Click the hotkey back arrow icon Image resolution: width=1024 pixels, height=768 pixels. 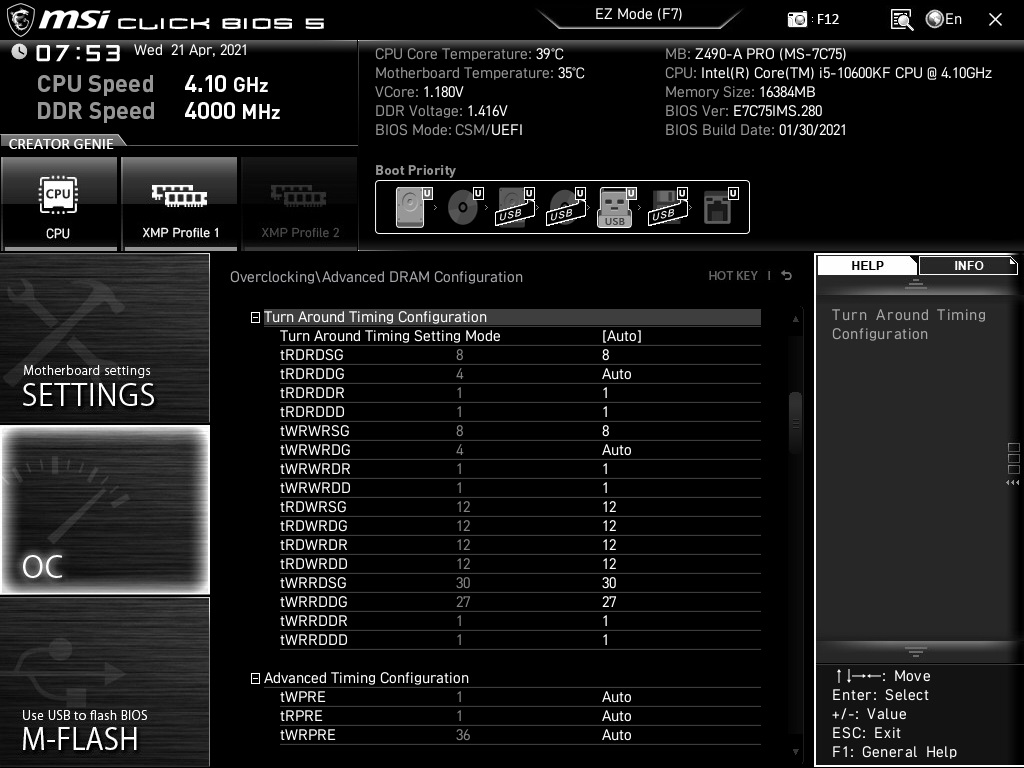[786, 276]
